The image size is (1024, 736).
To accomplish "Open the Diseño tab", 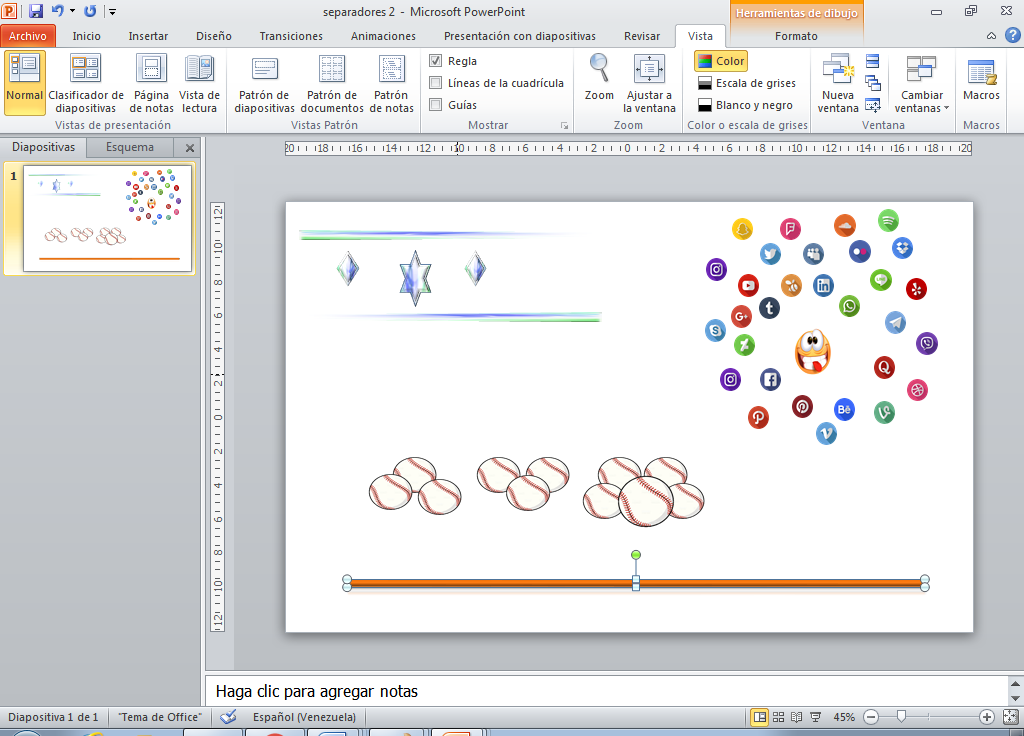I will [214, 36].
